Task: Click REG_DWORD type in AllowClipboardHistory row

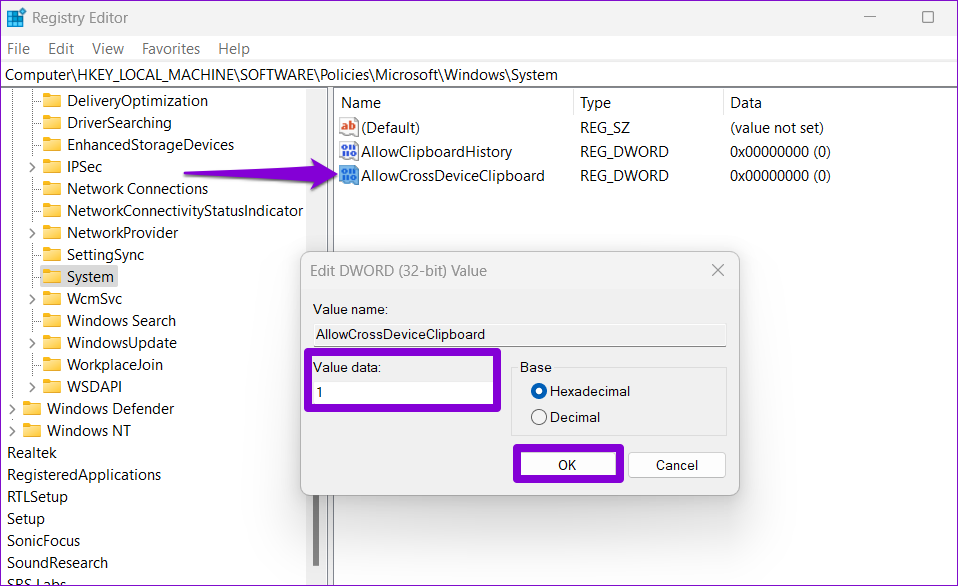Action: coord(624,152)
